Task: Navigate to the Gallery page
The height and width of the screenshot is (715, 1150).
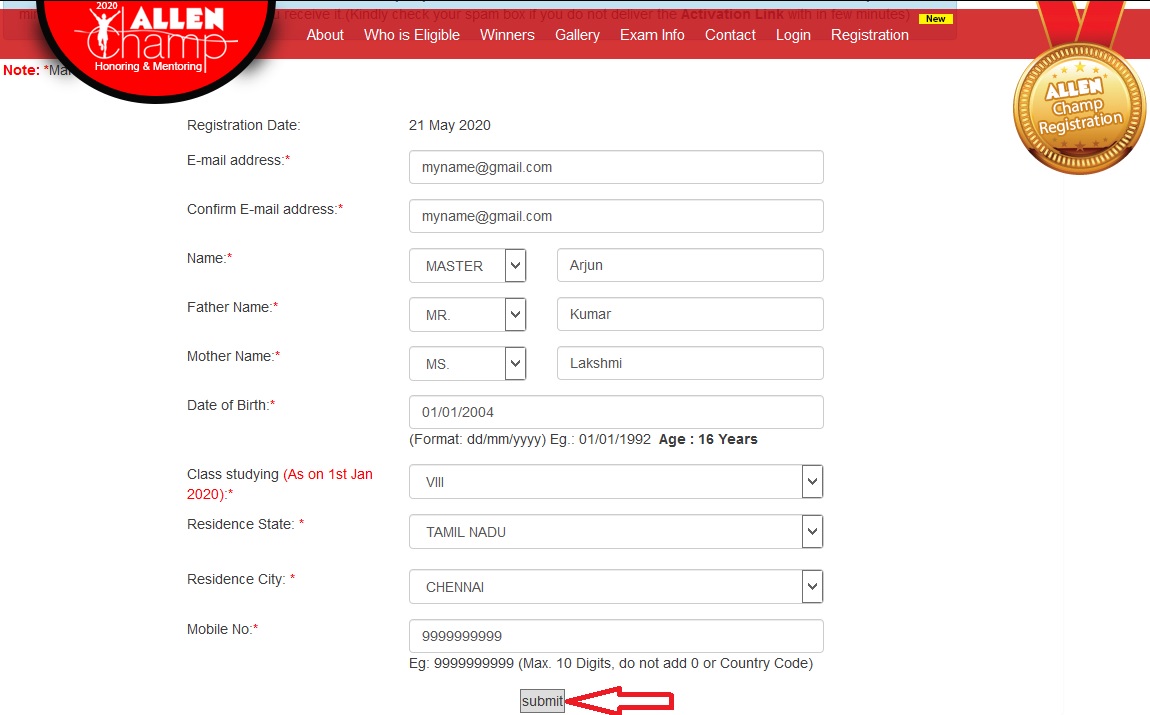Action: 577,35
